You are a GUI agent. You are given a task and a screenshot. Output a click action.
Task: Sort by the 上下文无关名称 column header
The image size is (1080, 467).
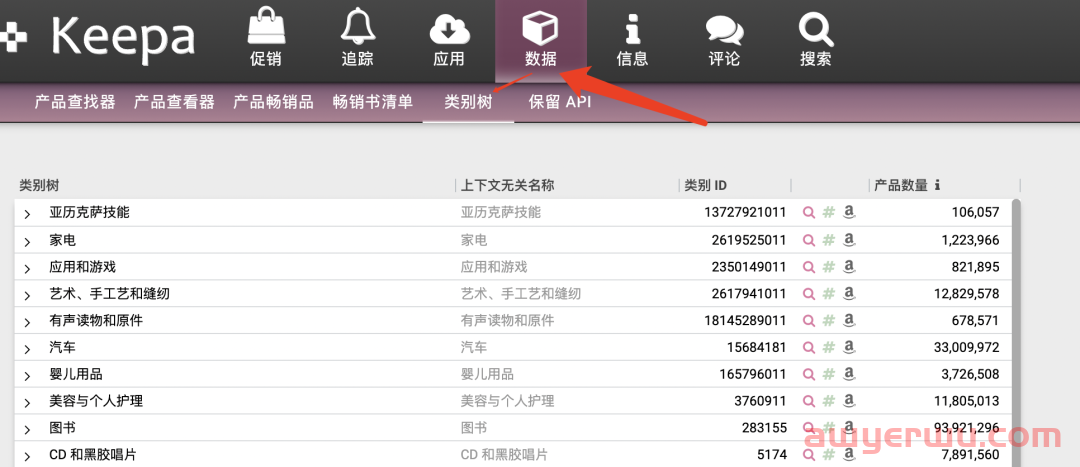tap(508, 185)
